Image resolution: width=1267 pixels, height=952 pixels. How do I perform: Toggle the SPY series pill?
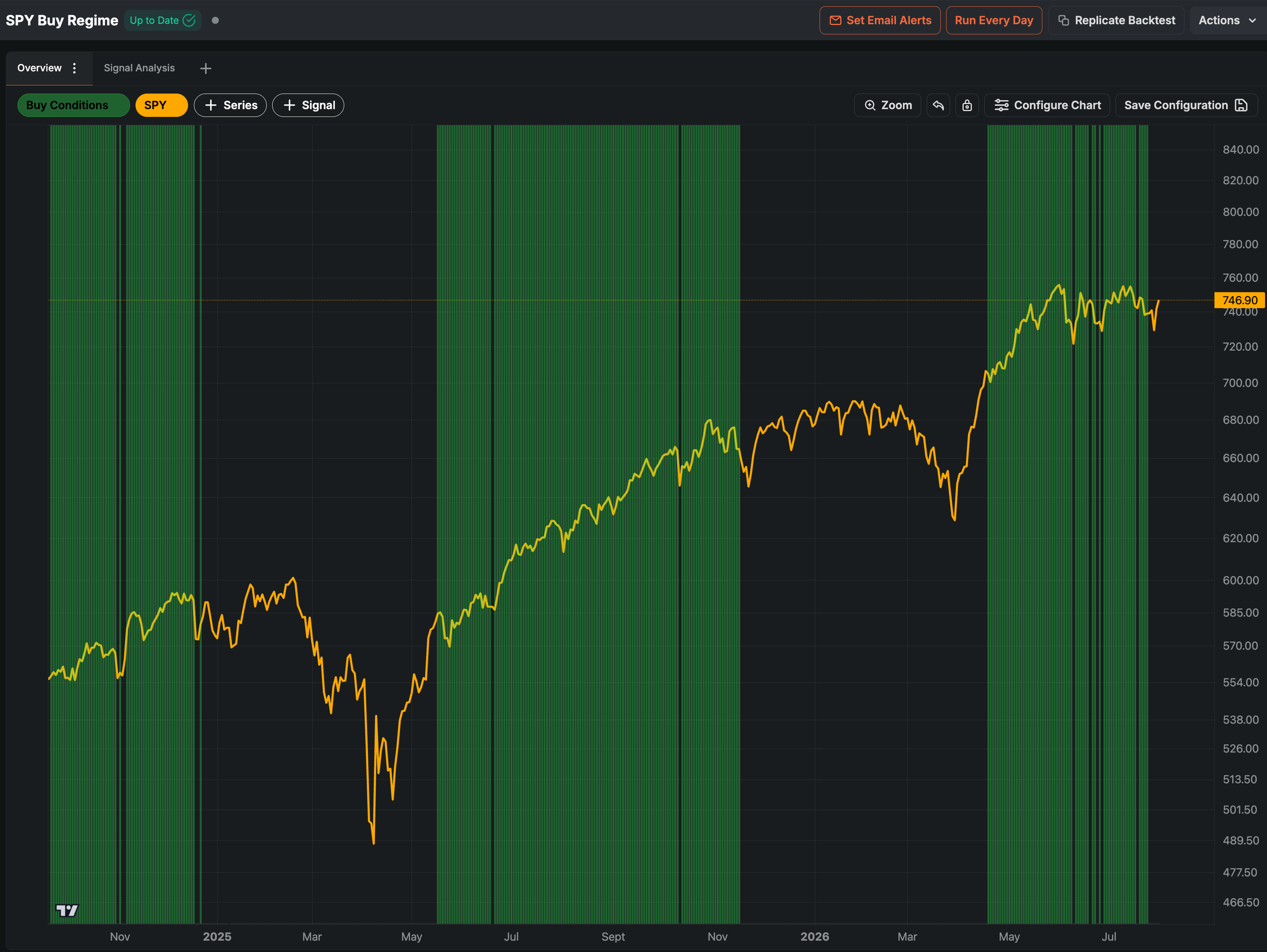click(x=162, y=105)
